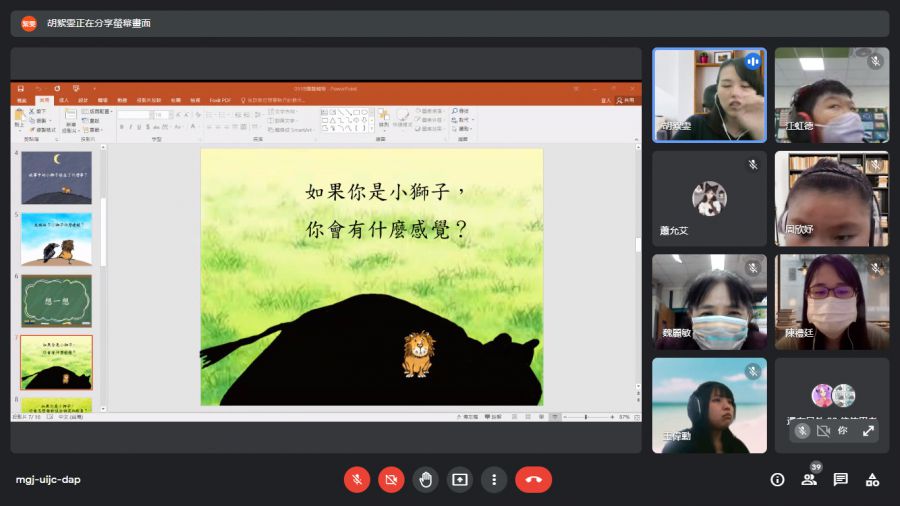Open the 章節 section dropdown
Screen dimensions: 900x506
[93, 130]
